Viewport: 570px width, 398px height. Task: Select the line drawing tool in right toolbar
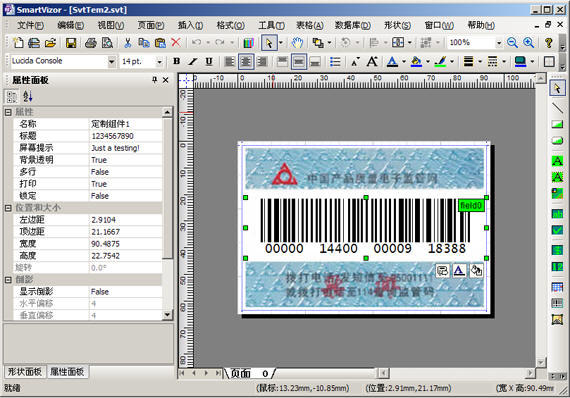pyautogui.click(x=557, y=108)
